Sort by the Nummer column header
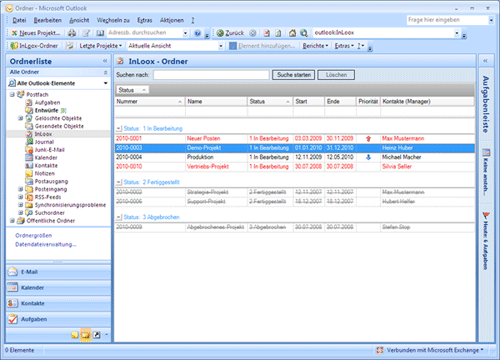The width and height of the screenshot is (500, 360). (x=150, y=102)
